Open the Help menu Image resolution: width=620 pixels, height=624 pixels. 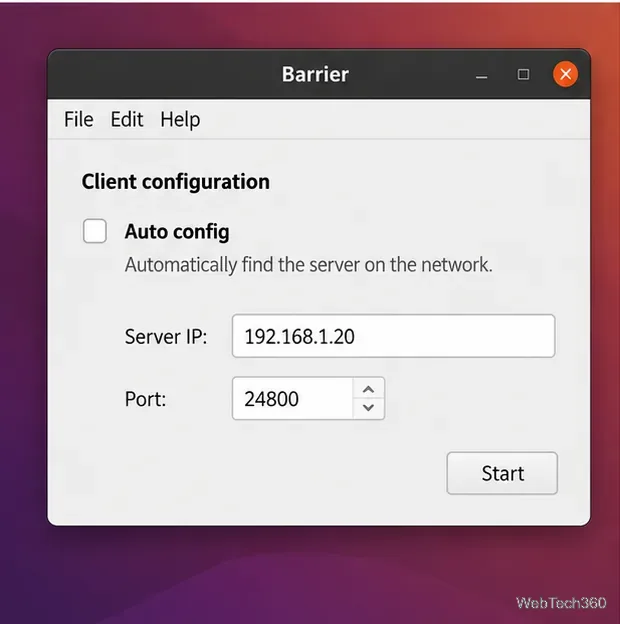coord(180,120)
